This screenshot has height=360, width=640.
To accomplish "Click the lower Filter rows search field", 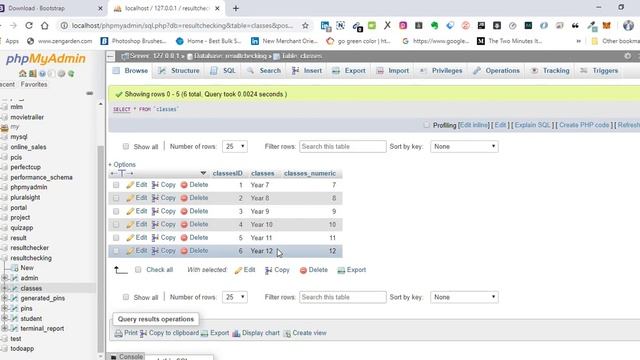I will coord(342,297).
